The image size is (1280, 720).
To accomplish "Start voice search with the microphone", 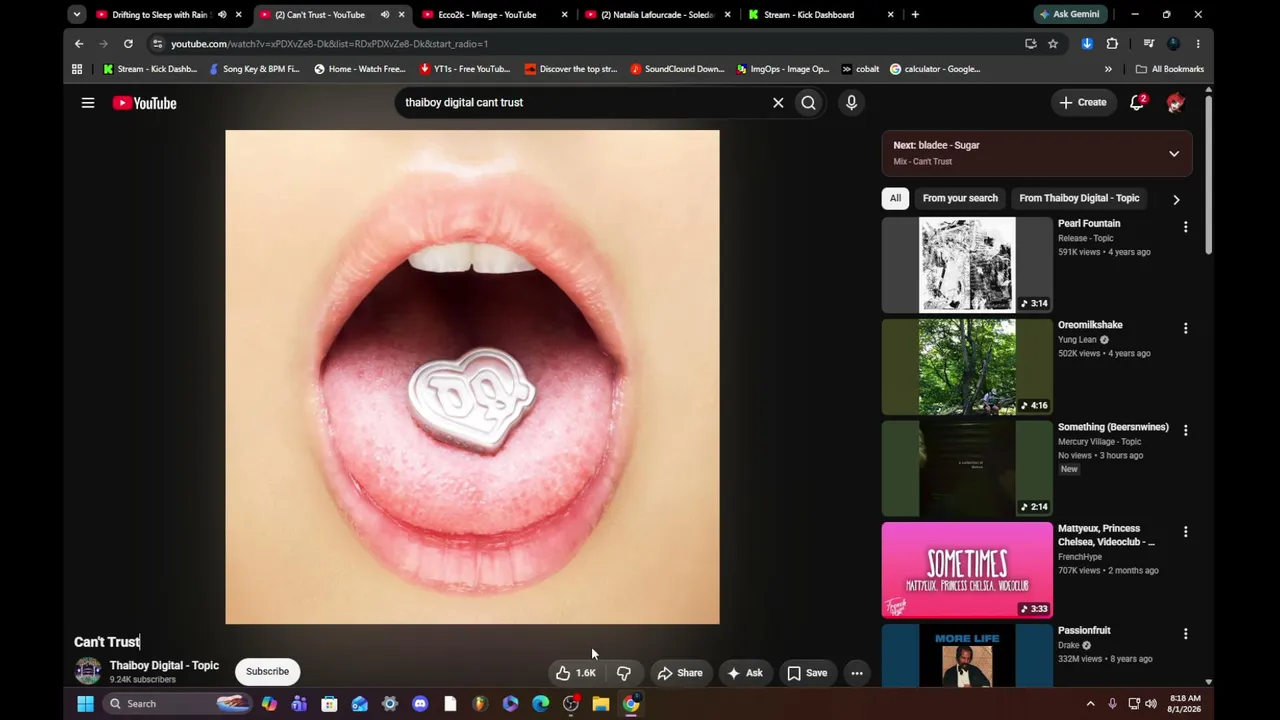I will coord(851,102).
